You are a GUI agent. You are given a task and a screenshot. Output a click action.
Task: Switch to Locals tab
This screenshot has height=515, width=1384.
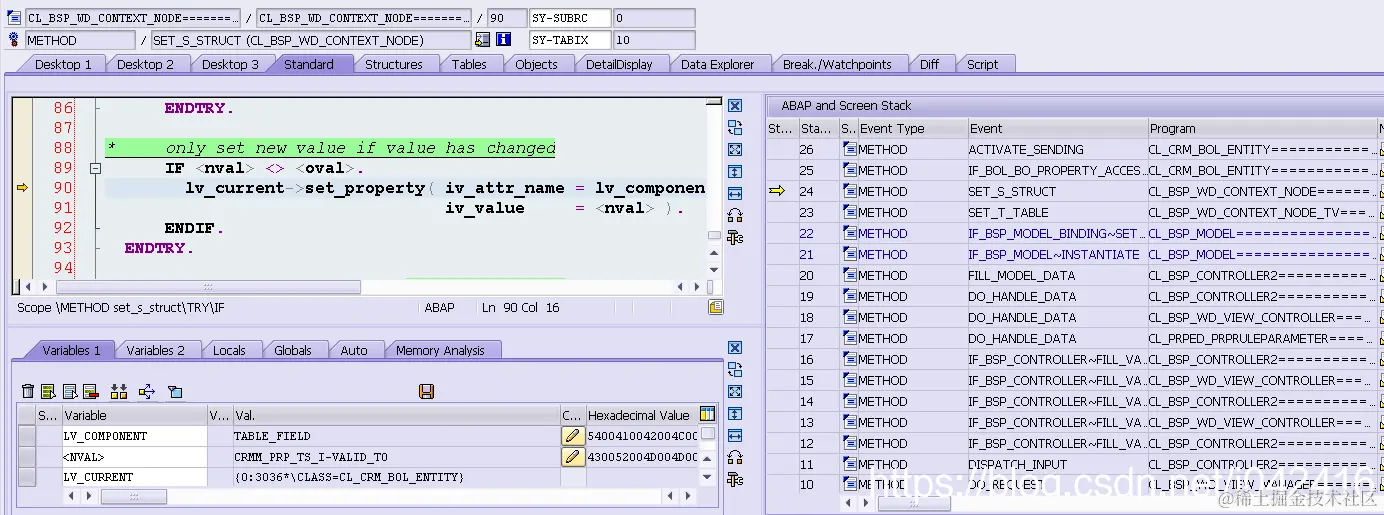coord(229,350)
